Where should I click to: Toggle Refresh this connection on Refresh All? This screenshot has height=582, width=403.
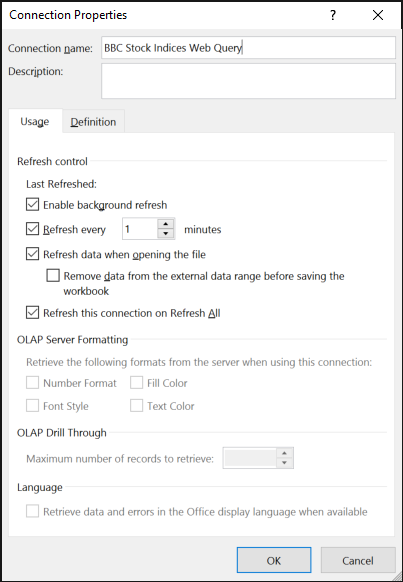(x=32, y=313)
